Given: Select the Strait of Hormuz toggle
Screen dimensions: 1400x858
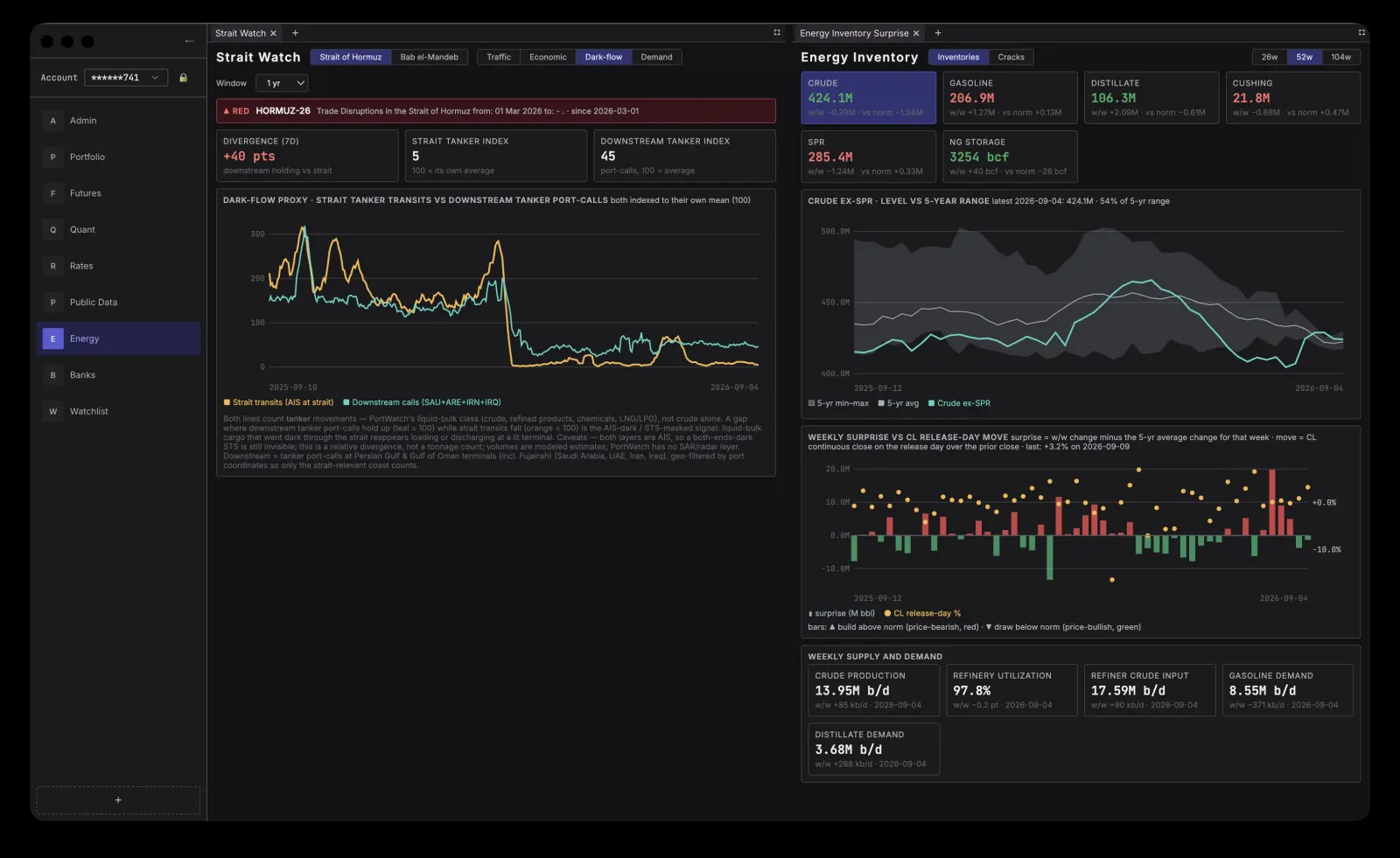Looking at the screenshot, I should click(351, 57).
